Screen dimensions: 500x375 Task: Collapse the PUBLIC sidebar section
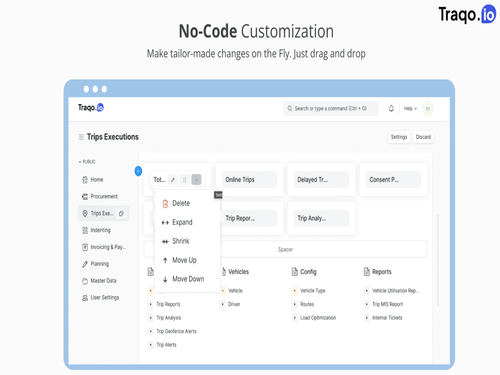click(87, 162)
